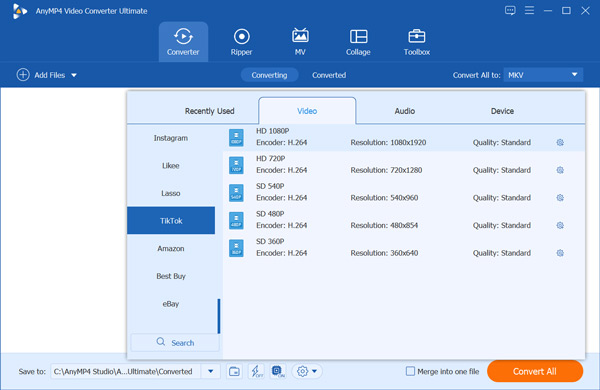Switch to the Device tab
The height and width of the screenshot is (390, 600).
coord(502,111)
